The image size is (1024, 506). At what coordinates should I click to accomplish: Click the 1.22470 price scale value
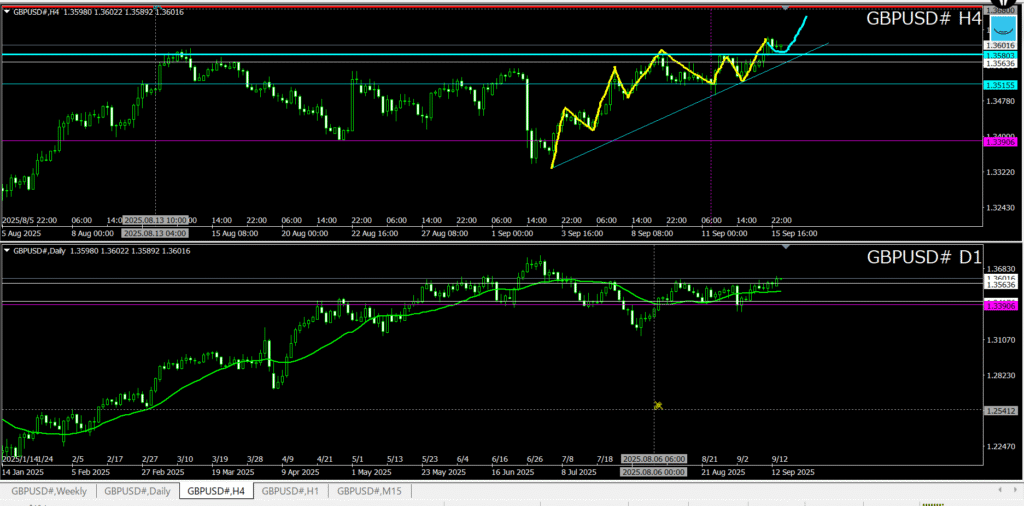click(1002, 447)
